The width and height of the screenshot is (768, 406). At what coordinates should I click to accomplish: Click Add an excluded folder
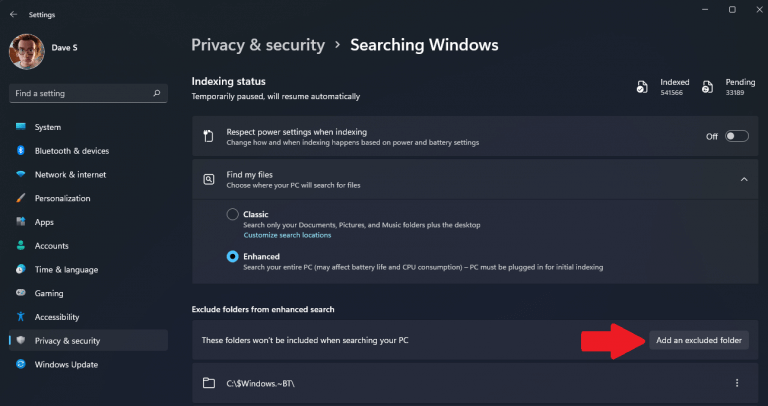click(699, 340)
